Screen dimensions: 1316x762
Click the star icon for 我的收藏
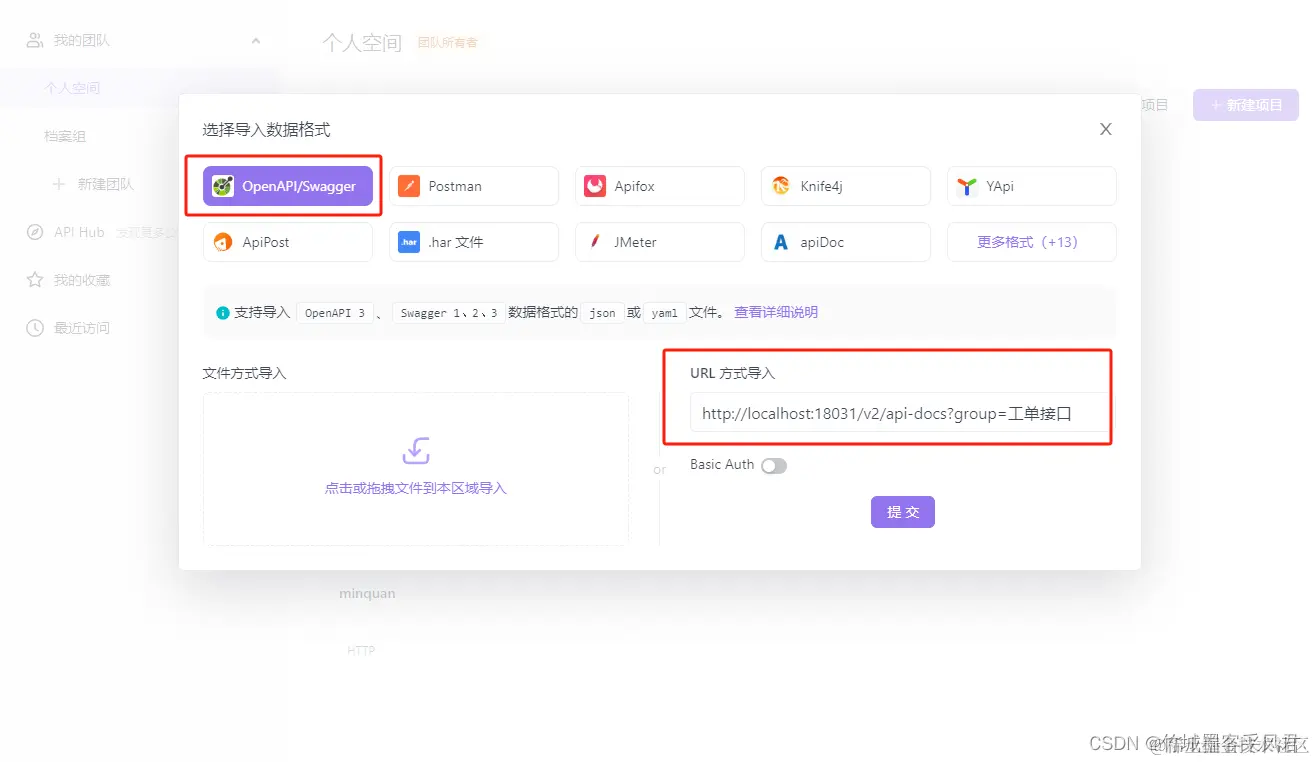pyautogui.click(x=35, y=280)
